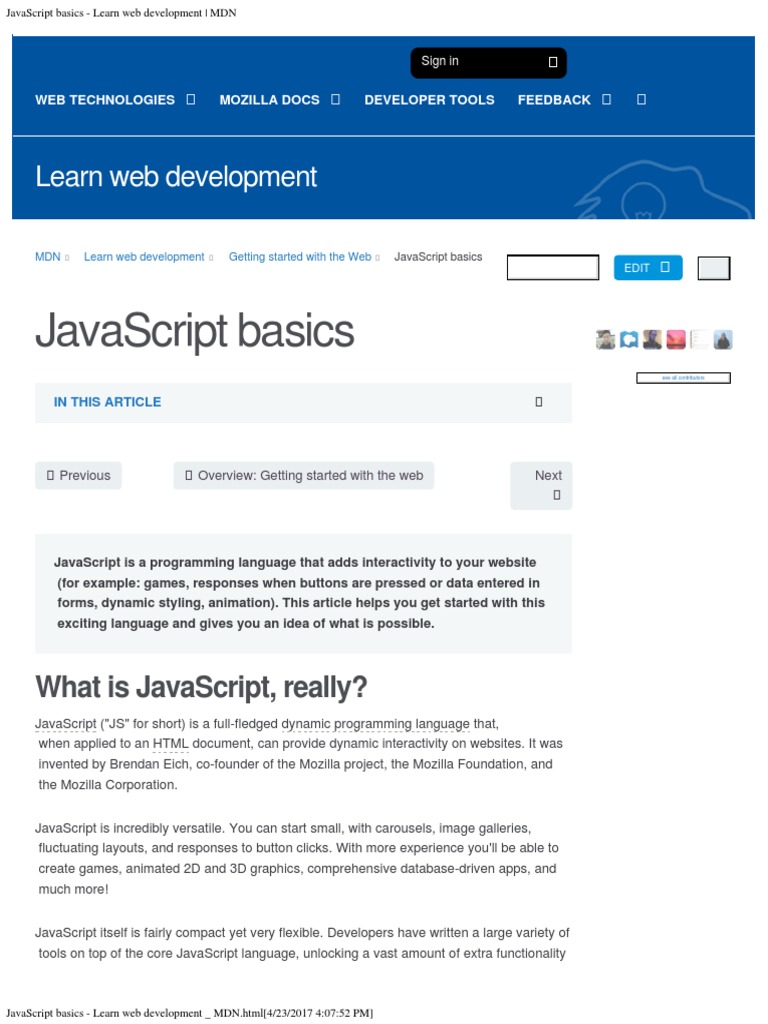Click the empty input box left of Edit

click(x=553, y=268)
